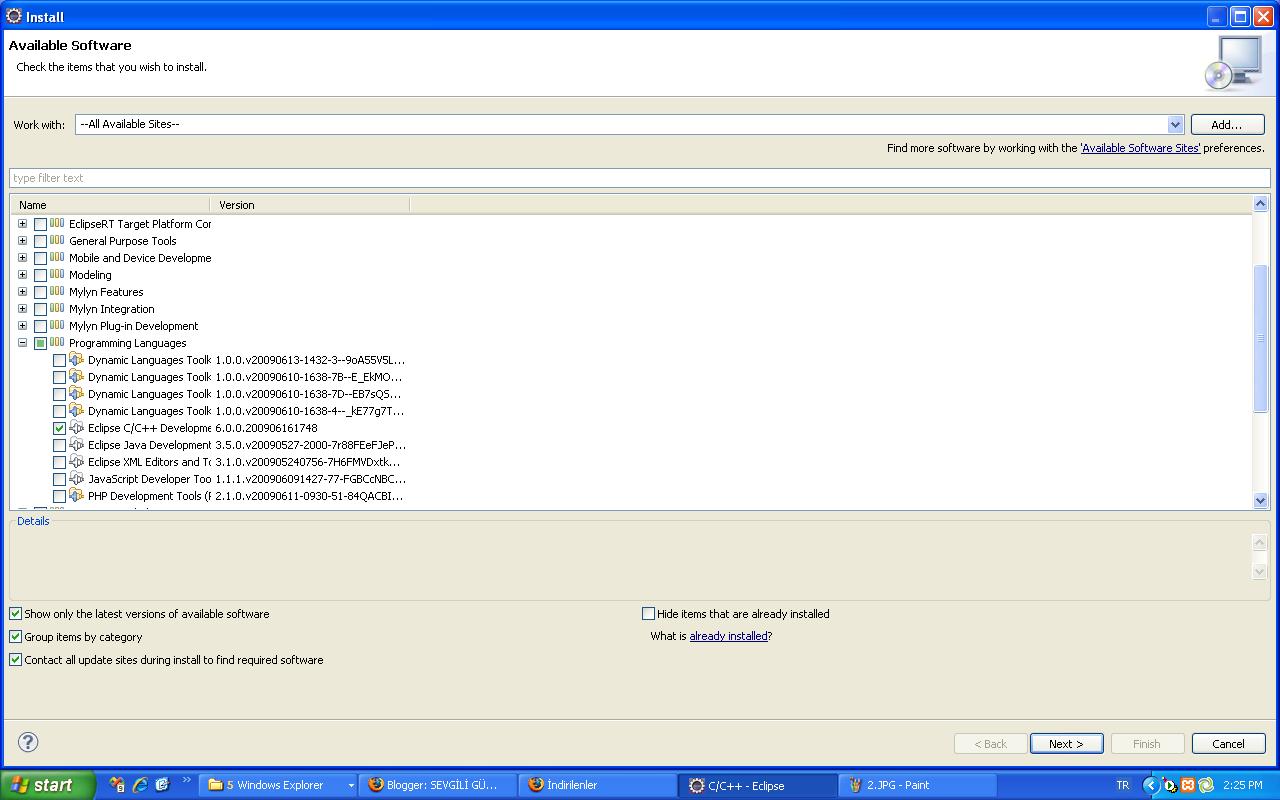Viewport: 1280px width, 800px height.
Task: Click the Windows start button
Action: [47, 785]
